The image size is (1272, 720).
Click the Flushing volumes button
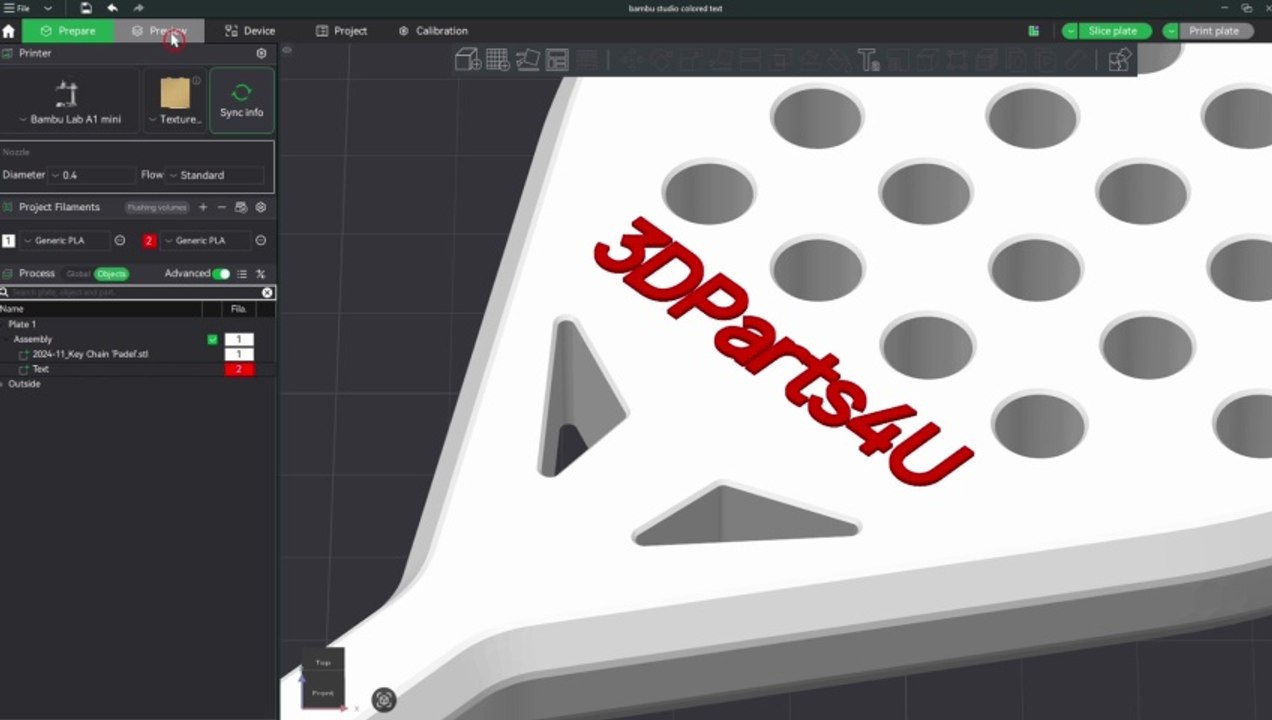click(157, 208)
